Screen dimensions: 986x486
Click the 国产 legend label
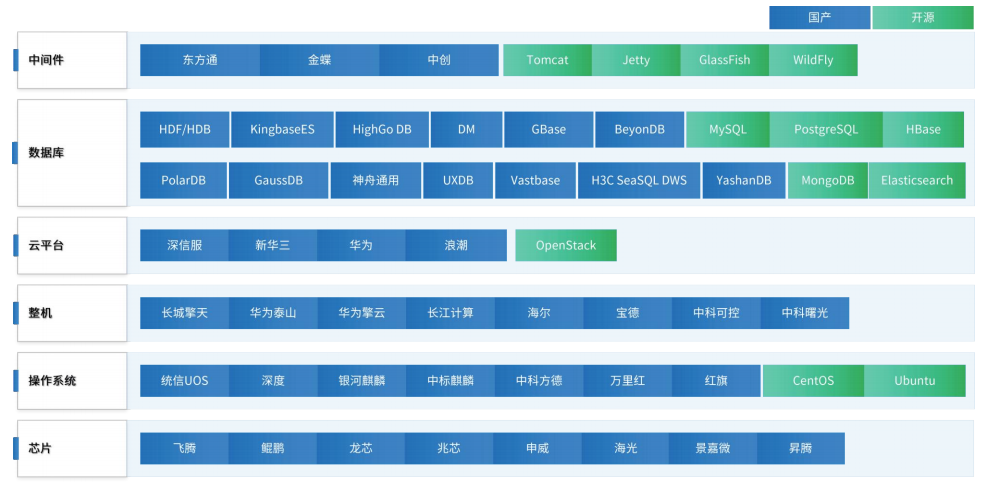point(819,18)
